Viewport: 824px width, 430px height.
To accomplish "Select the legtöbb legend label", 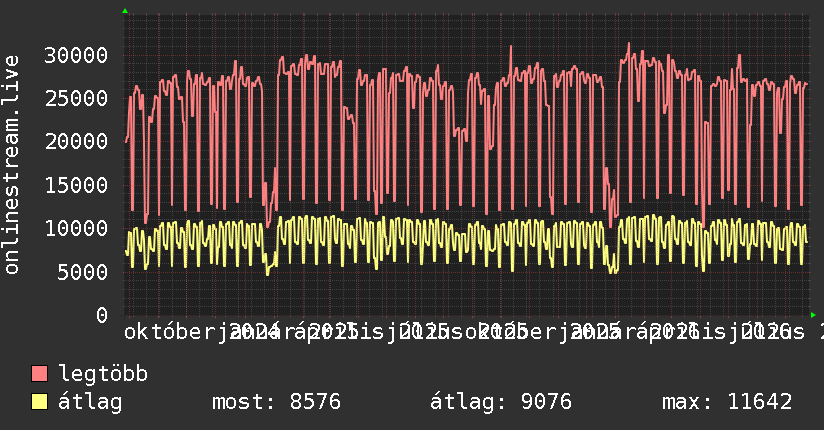I will (103, 374).
